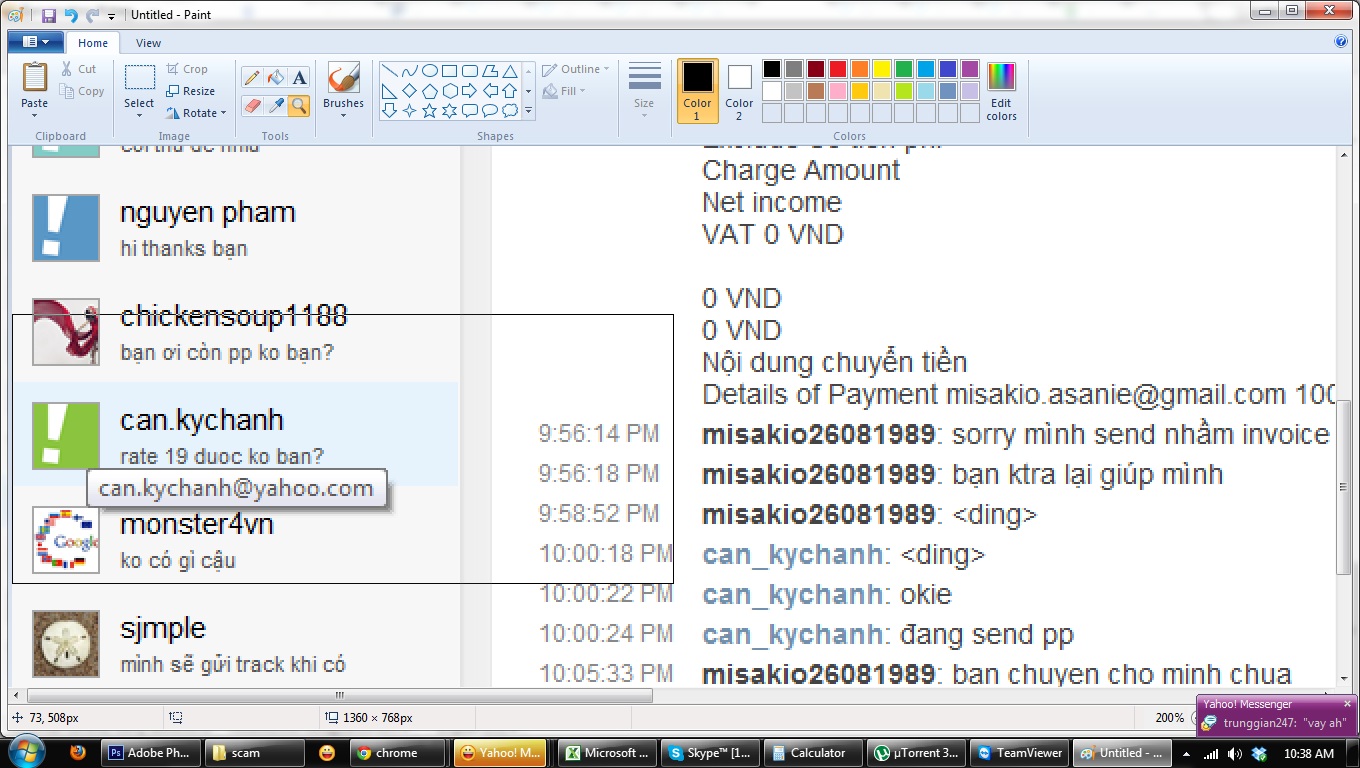Click the rectangular Select tool icon
The image size is (1360, 768).
[x=139, y=79]
